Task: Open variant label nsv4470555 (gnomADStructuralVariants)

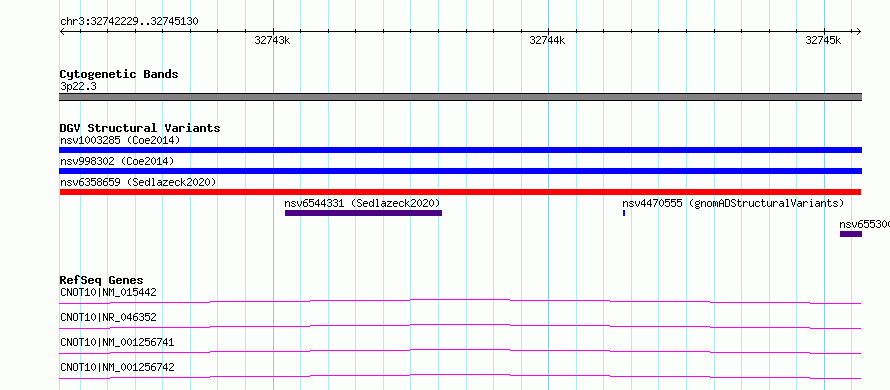Action: (x=733, y=203)
